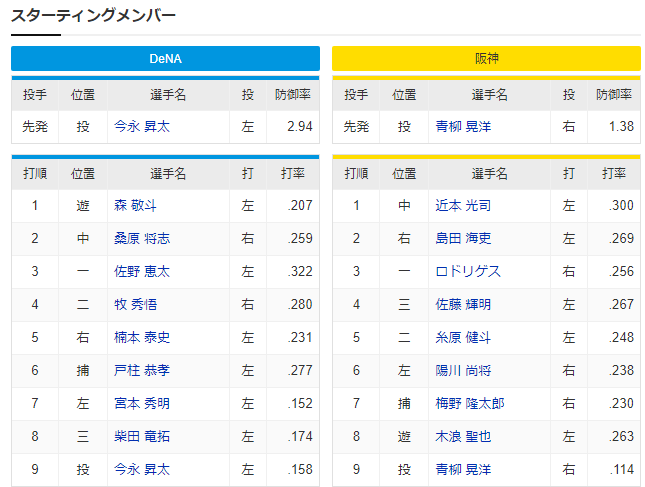The image size is (645, 487).
Task: Select batting average .267
Action: coord(621,304)
